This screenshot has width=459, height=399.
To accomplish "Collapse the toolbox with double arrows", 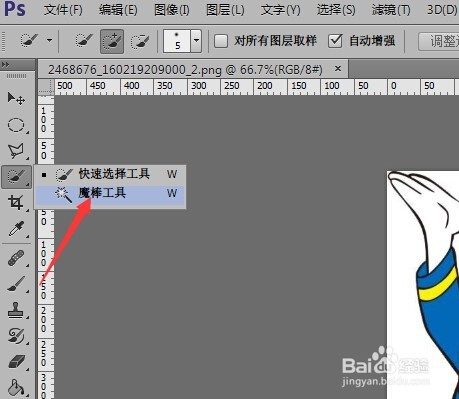I will [x=5, y=65].
